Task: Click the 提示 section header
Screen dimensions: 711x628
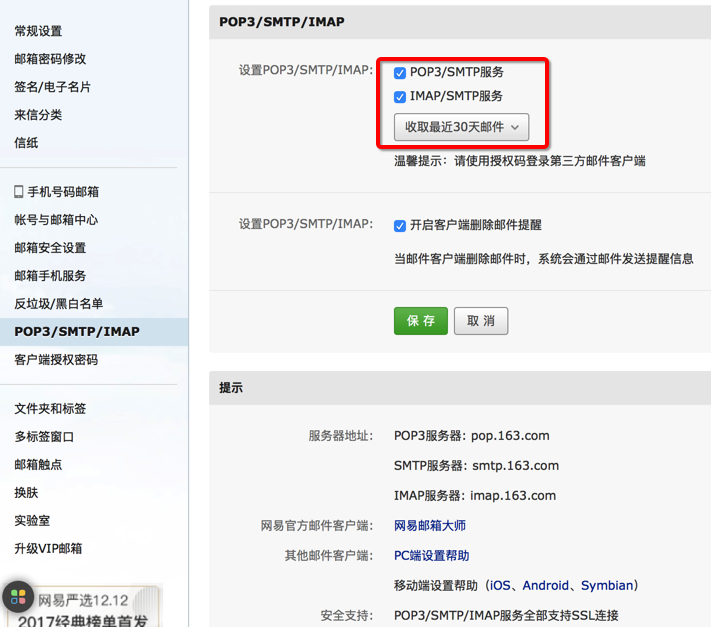Action: pyautogui.click(x=231, y=388)
